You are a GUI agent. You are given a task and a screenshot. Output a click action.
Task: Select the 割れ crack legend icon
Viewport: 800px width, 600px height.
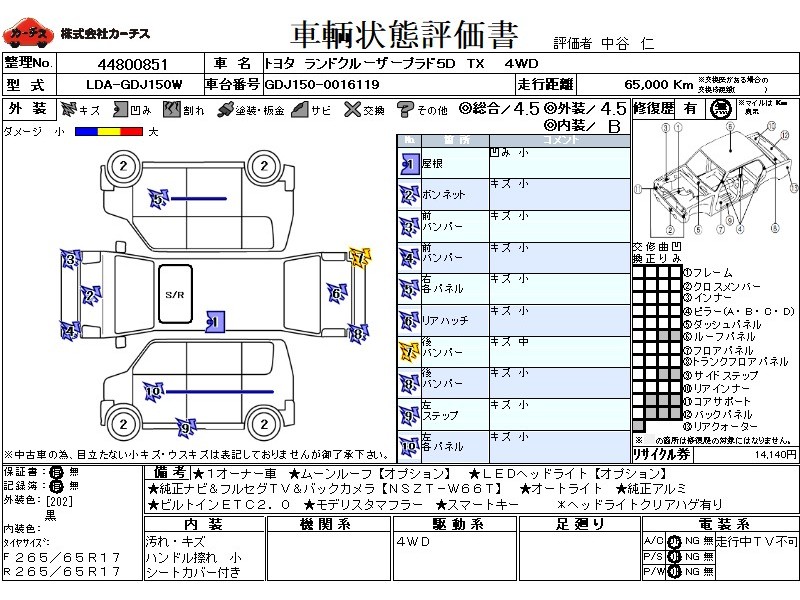[x=172, y=109]
